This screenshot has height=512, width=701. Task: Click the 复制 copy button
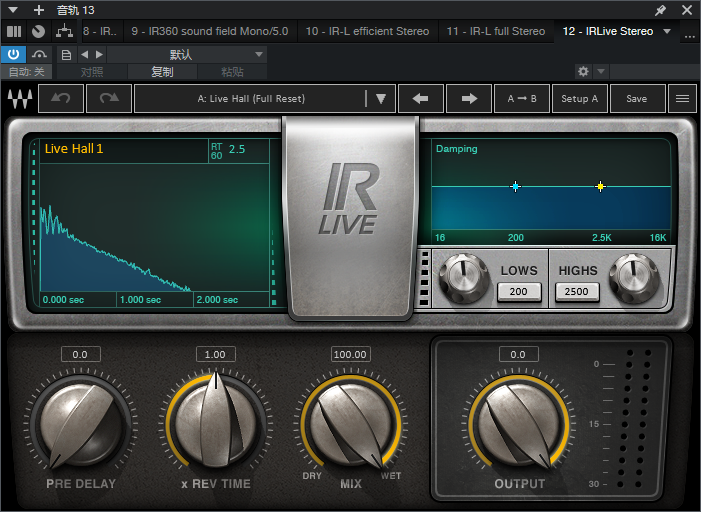[x=162, y=72]
